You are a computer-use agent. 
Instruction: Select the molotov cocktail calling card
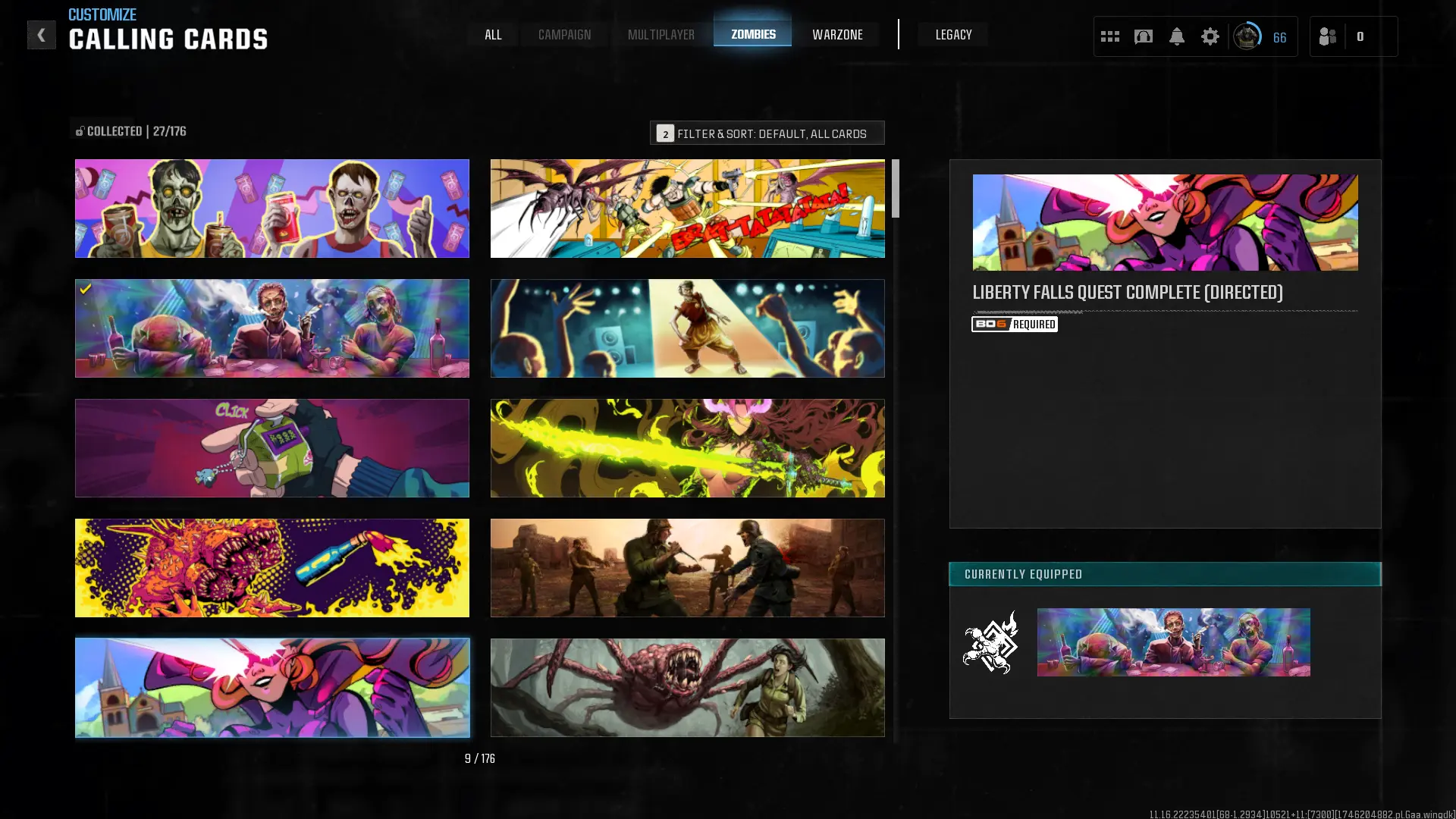click(271, 568)
